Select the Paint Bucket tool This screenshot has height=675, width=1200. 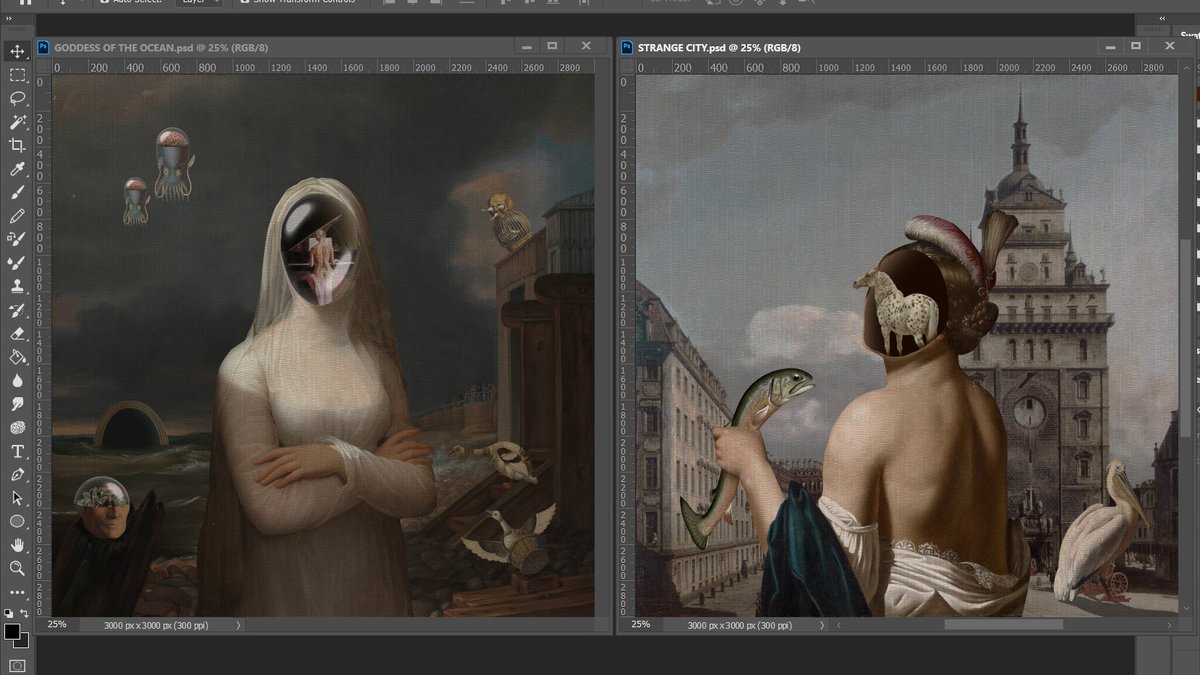(17, 356)
